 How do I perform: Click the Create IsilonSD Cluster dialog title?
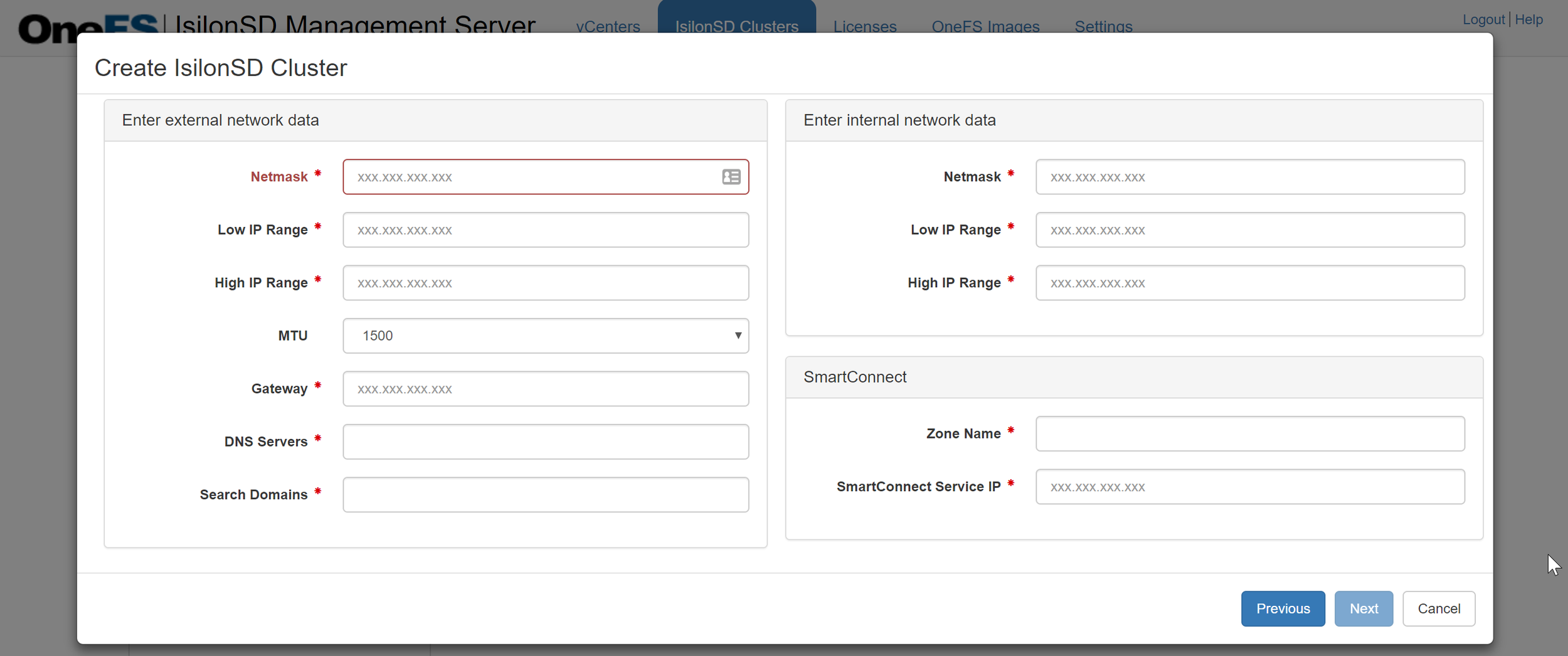(220, 68)
